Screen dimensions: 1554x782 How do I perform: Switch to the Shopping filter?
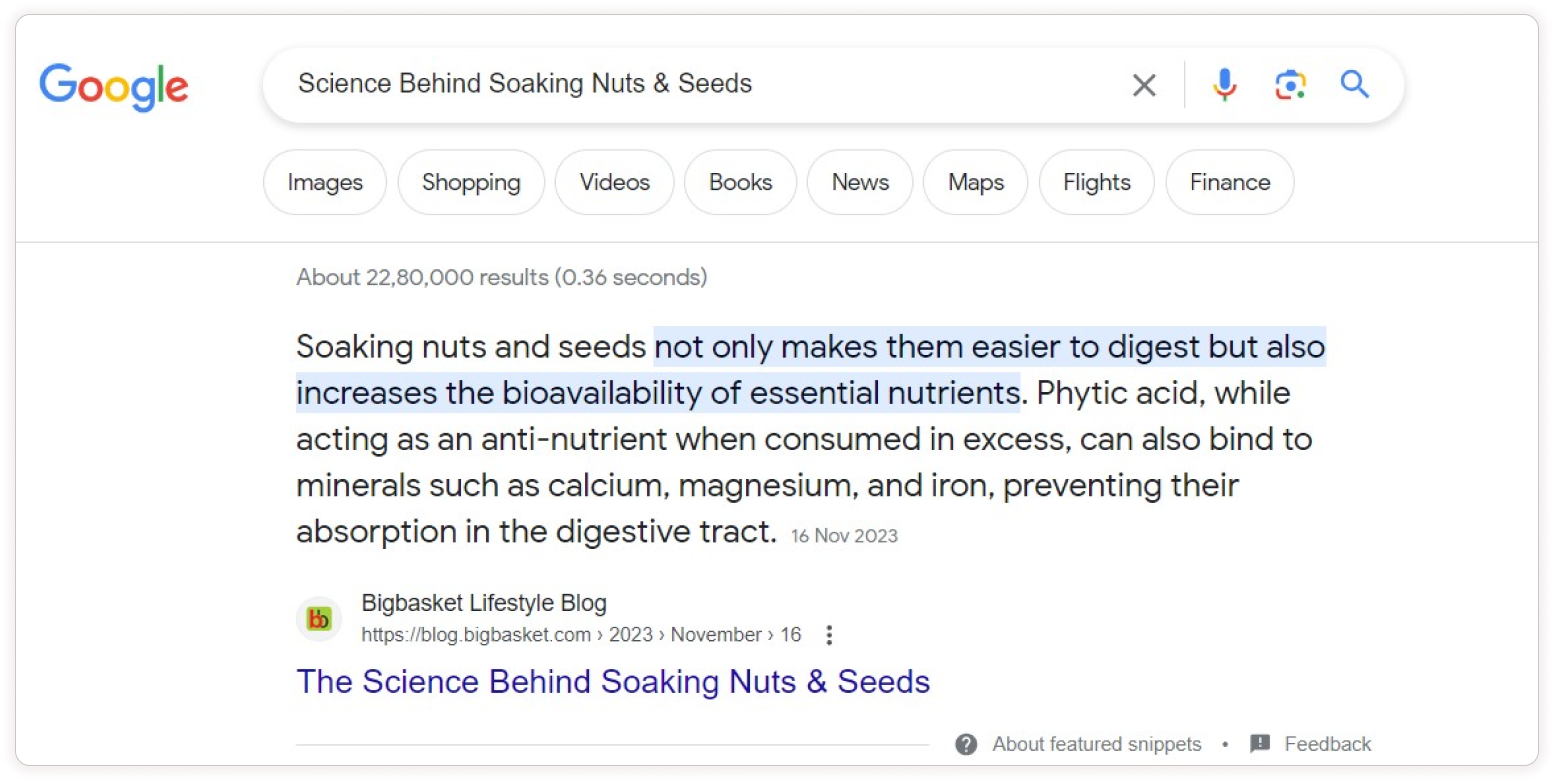[471, 182]
